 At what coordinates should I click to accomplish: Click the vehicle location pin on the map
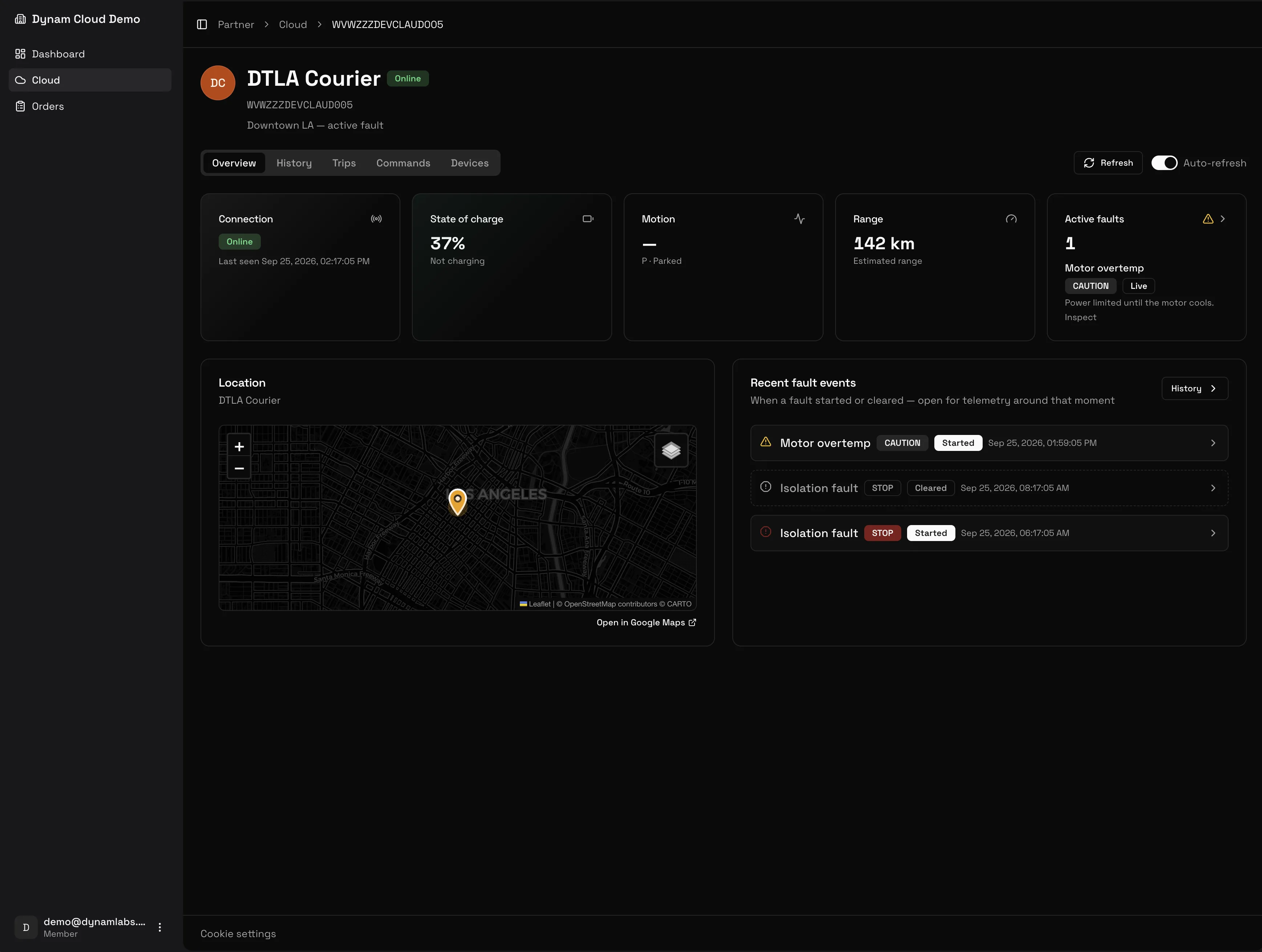(458, 502)
